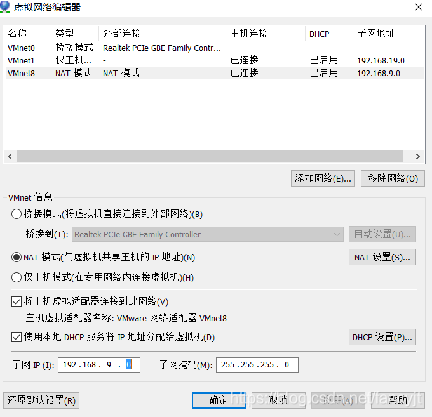
Task: Open NAT Settings (S) button
Action: point(382,257)
